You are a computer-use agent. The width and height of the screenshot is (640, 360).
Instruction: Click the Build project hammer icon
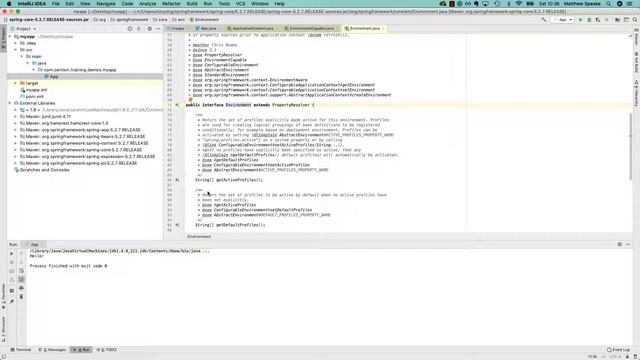click(544, 20)
